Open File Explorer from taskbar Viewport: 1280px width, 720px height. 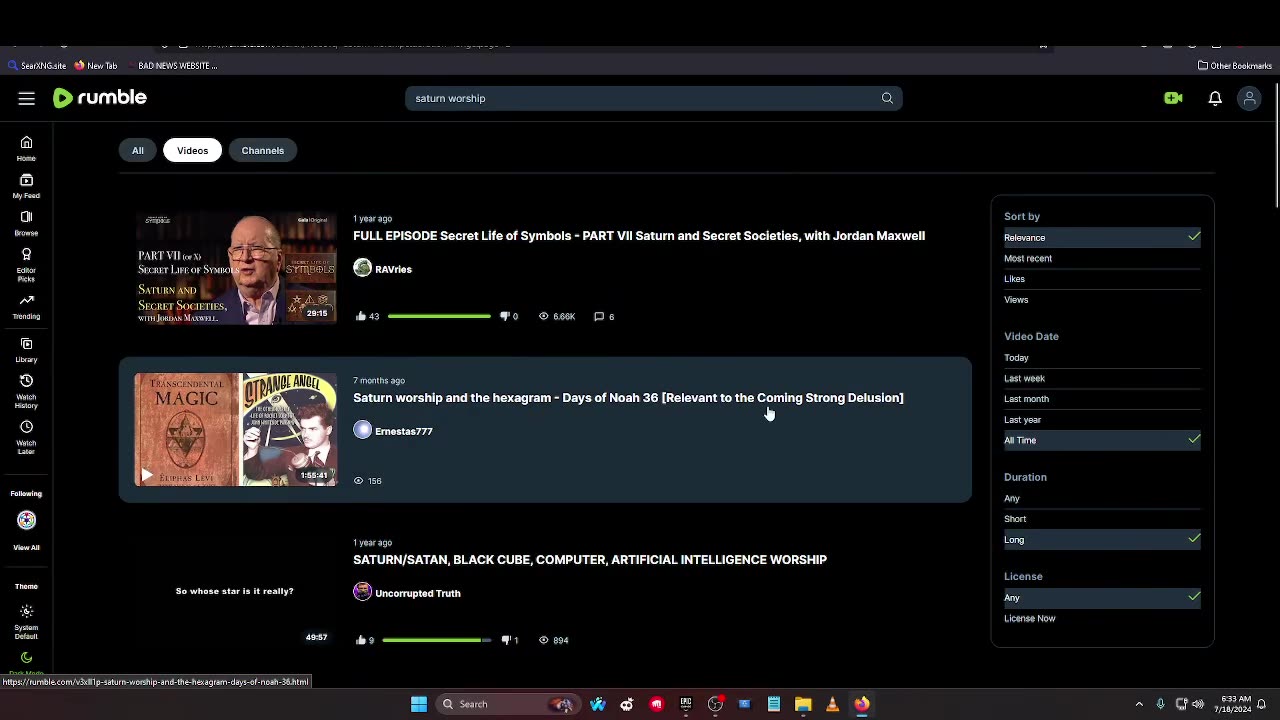click(x=803, y=704)
